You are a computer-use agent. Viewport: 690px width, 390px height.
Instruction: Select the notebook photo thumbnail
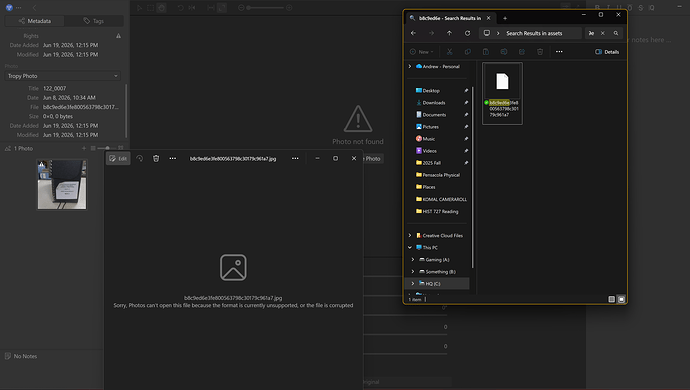click(x=62, y=184)
